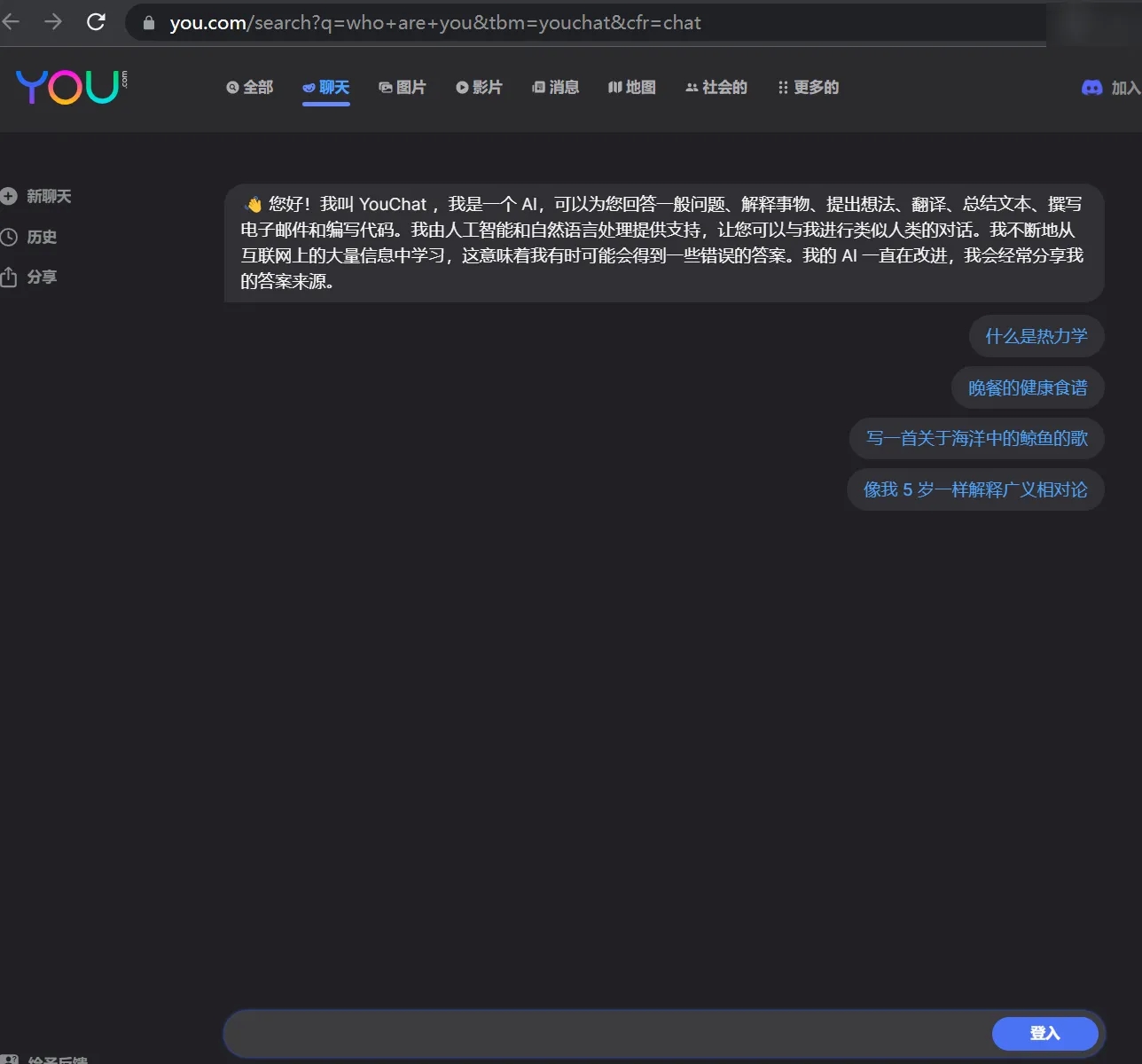Start a 新聊天 new chat
The width and height of the screenshot is (1142, 1064).
coord(49,196)
